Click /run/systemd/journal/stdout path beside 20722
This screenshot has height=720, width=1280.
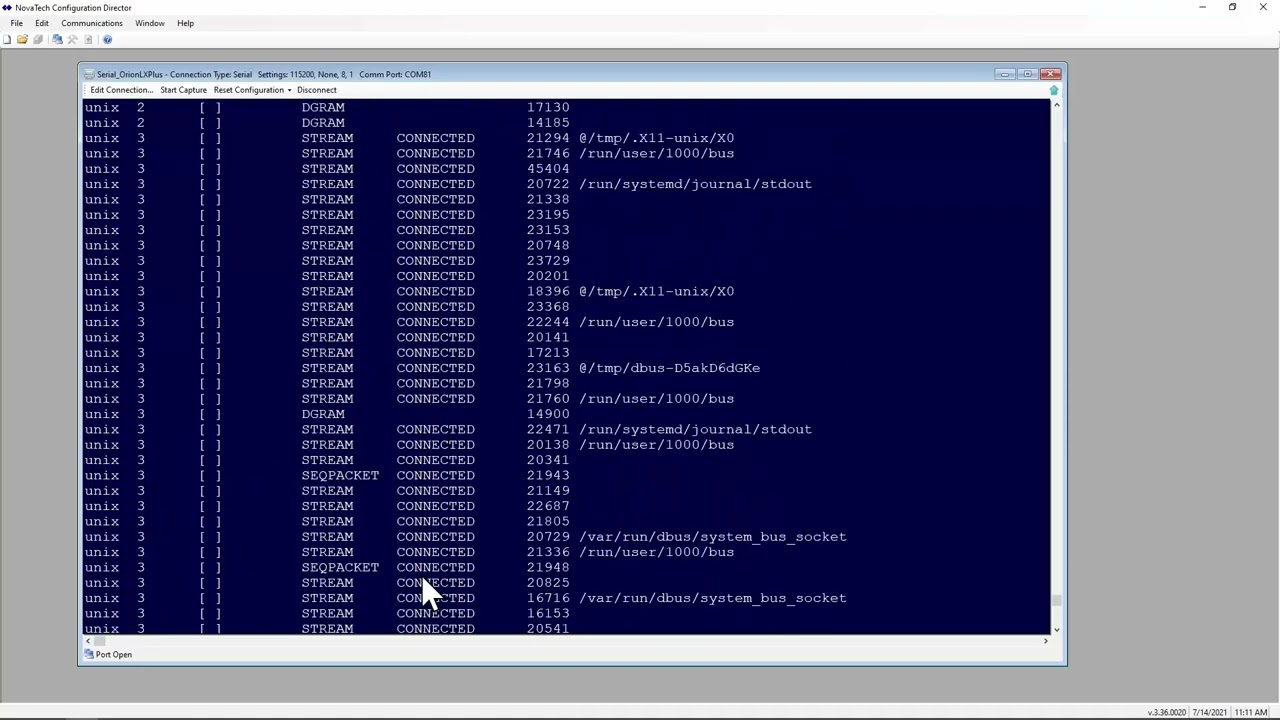coord(696,184)
